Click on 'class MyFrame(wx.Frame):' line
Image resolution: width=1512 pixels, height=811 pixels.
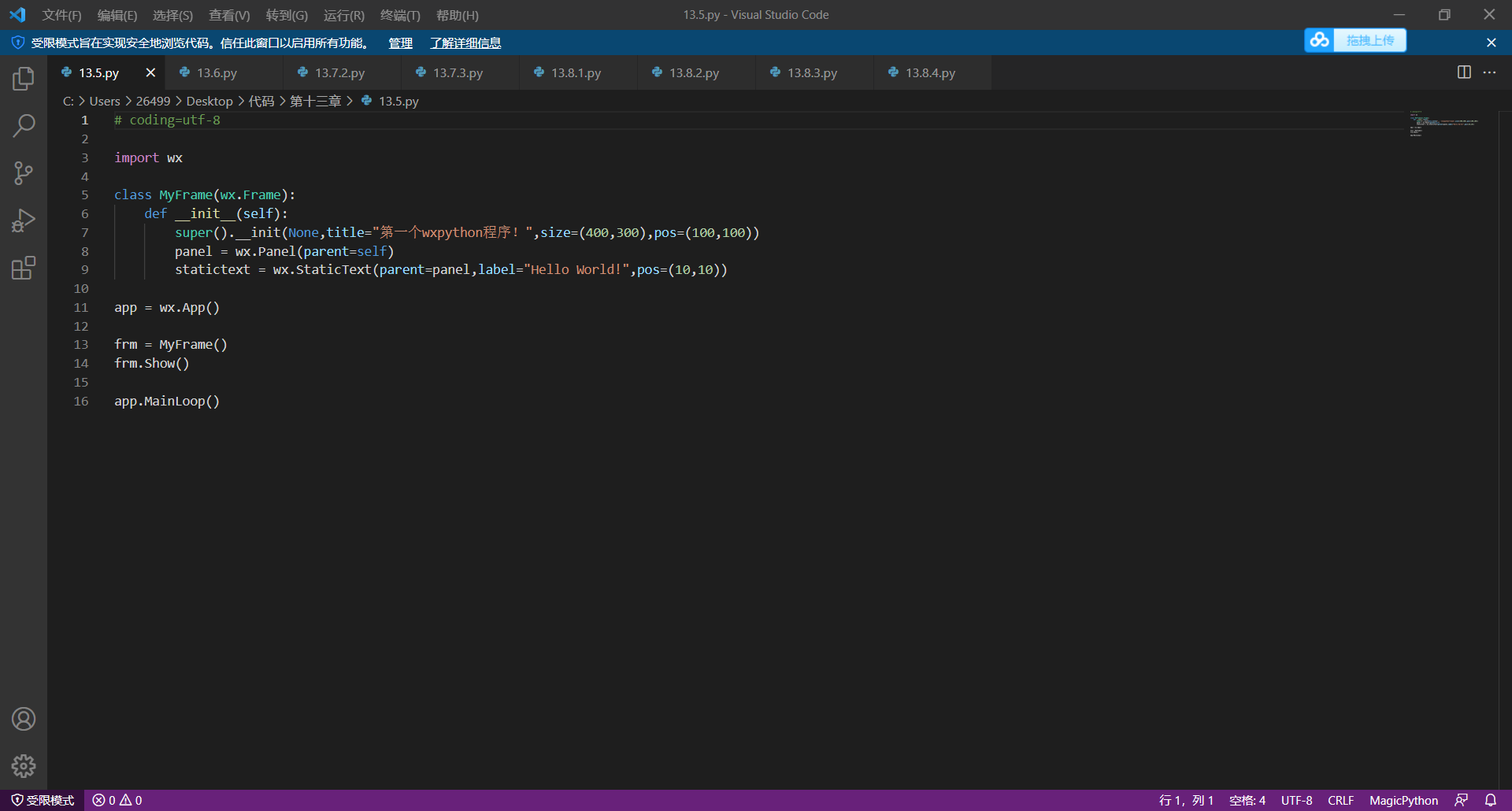(205, 194)
